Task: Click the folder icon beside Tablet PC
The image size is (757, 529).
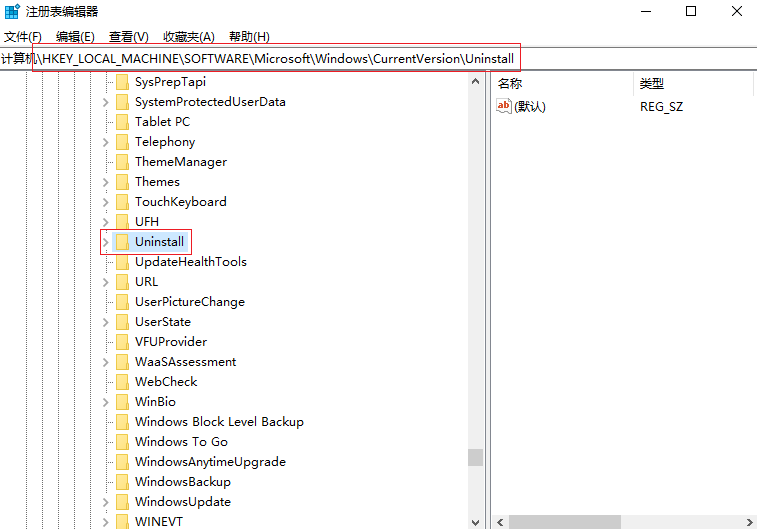Action: pyautogui.click(x=122, y=122)
